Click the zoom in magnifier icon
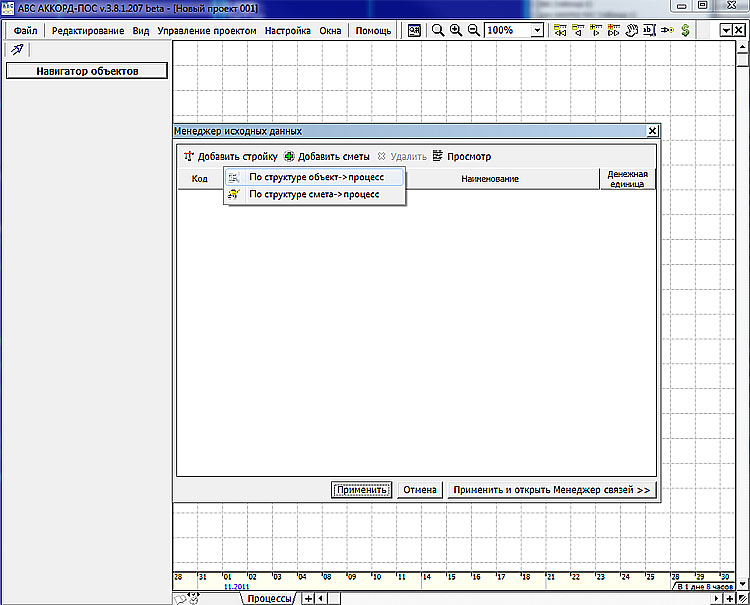The image size is (750, 605). [x=456, y=30]
